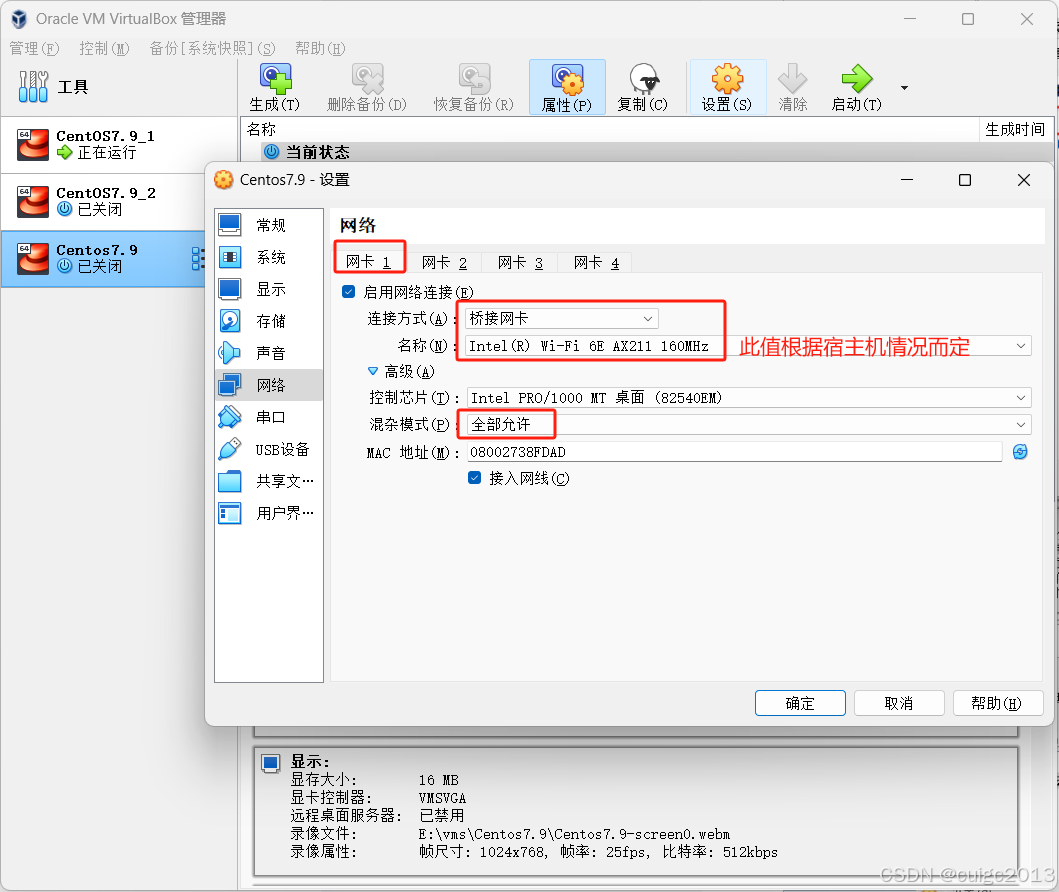Select the 网络 settings category

coord(269,385)
